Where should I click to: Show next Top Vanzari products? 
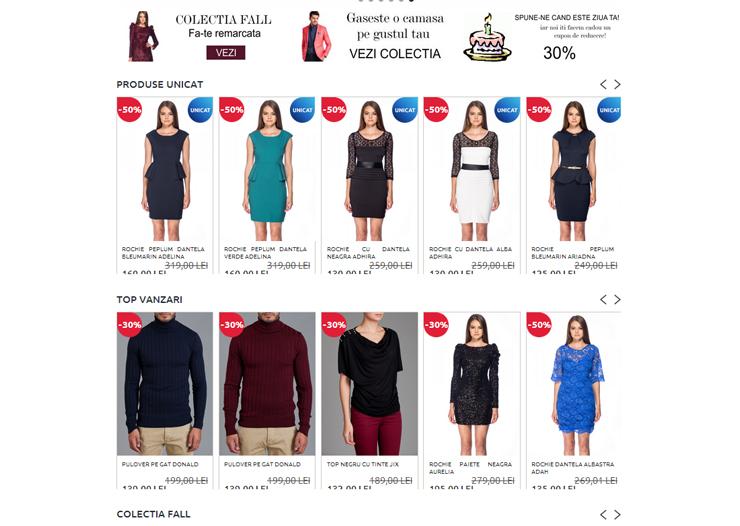(x=617, y=300)
